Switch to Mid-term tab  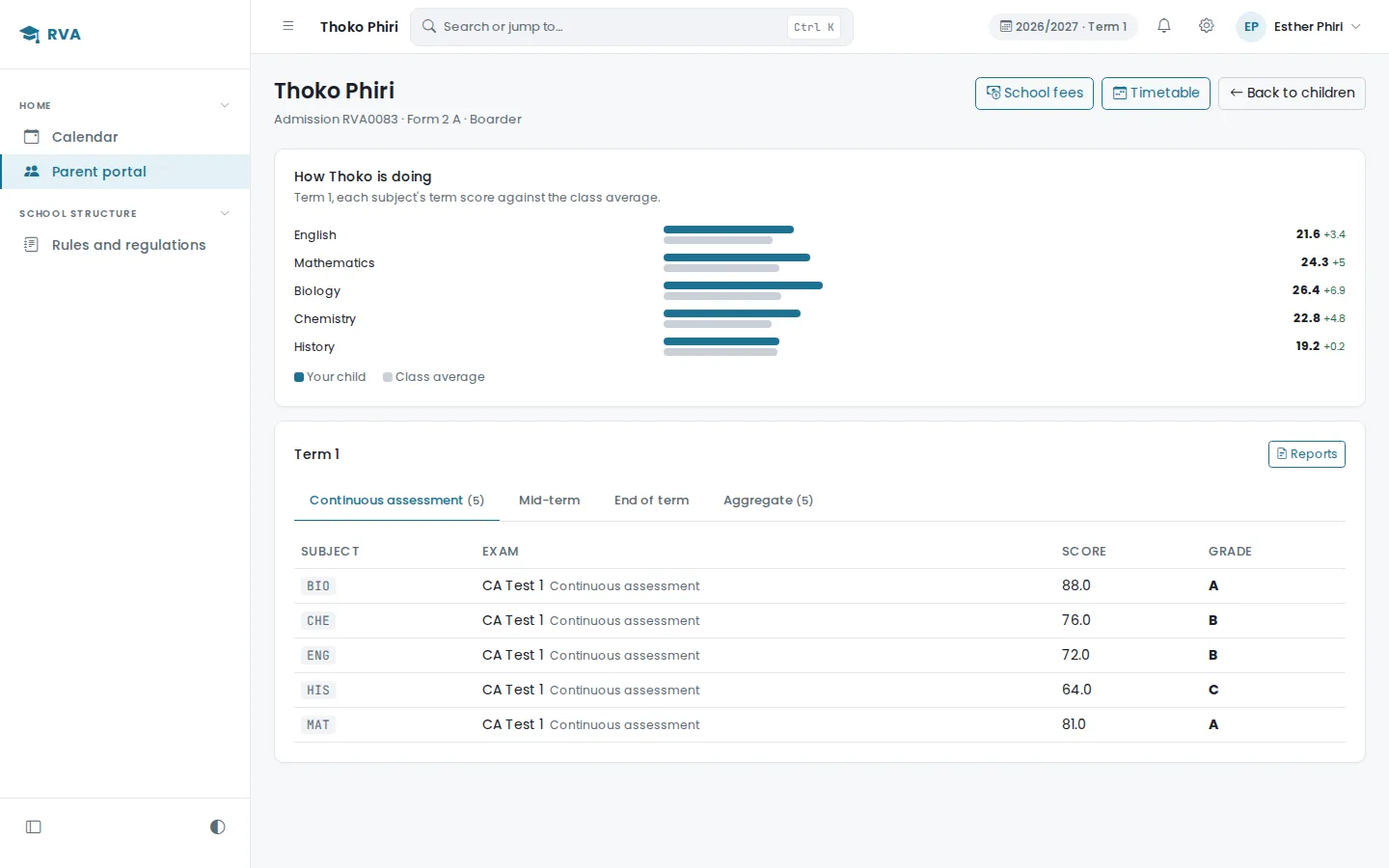point(550,501)
